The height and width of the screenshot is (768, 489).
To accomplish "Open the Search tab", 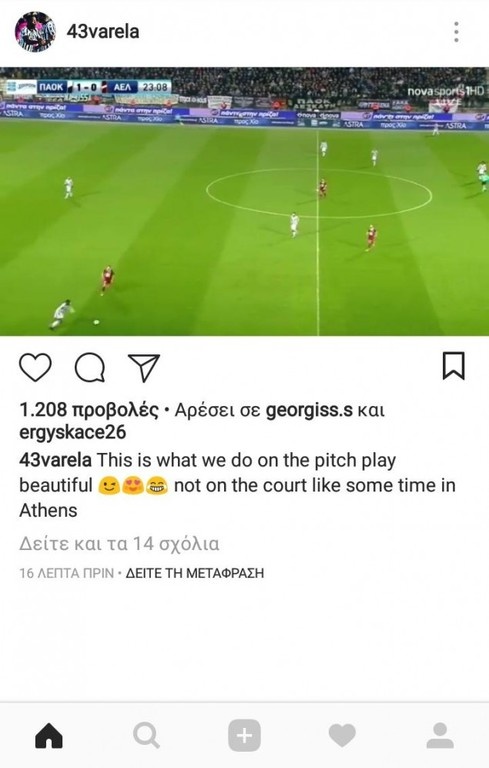I will (147, 736).
